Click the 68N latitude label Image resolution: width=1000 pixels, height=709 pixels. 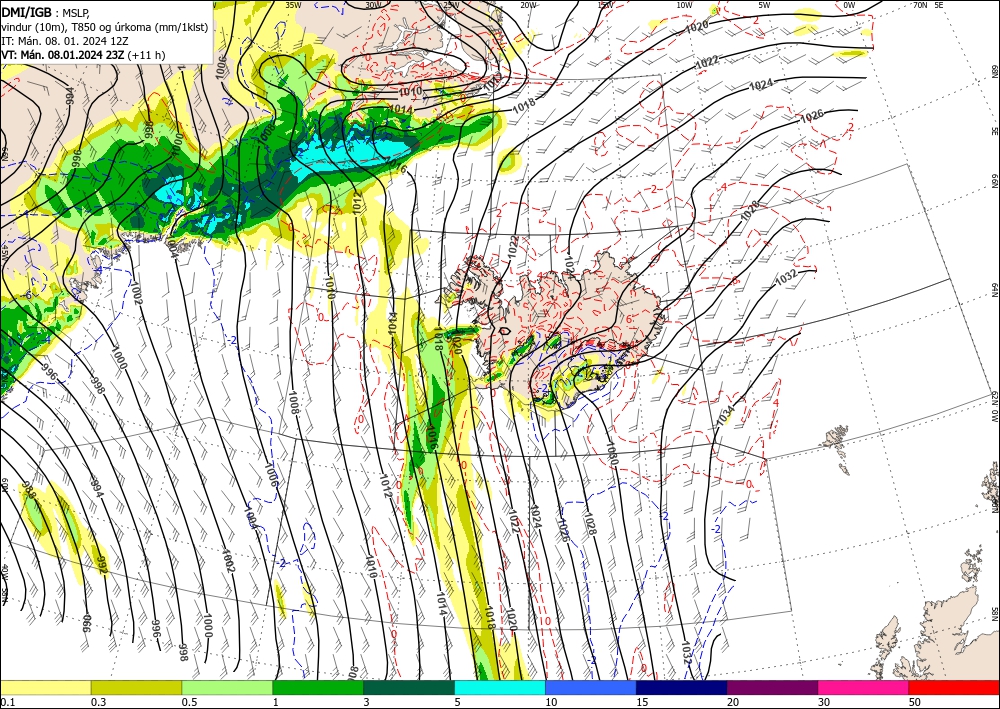995,71
